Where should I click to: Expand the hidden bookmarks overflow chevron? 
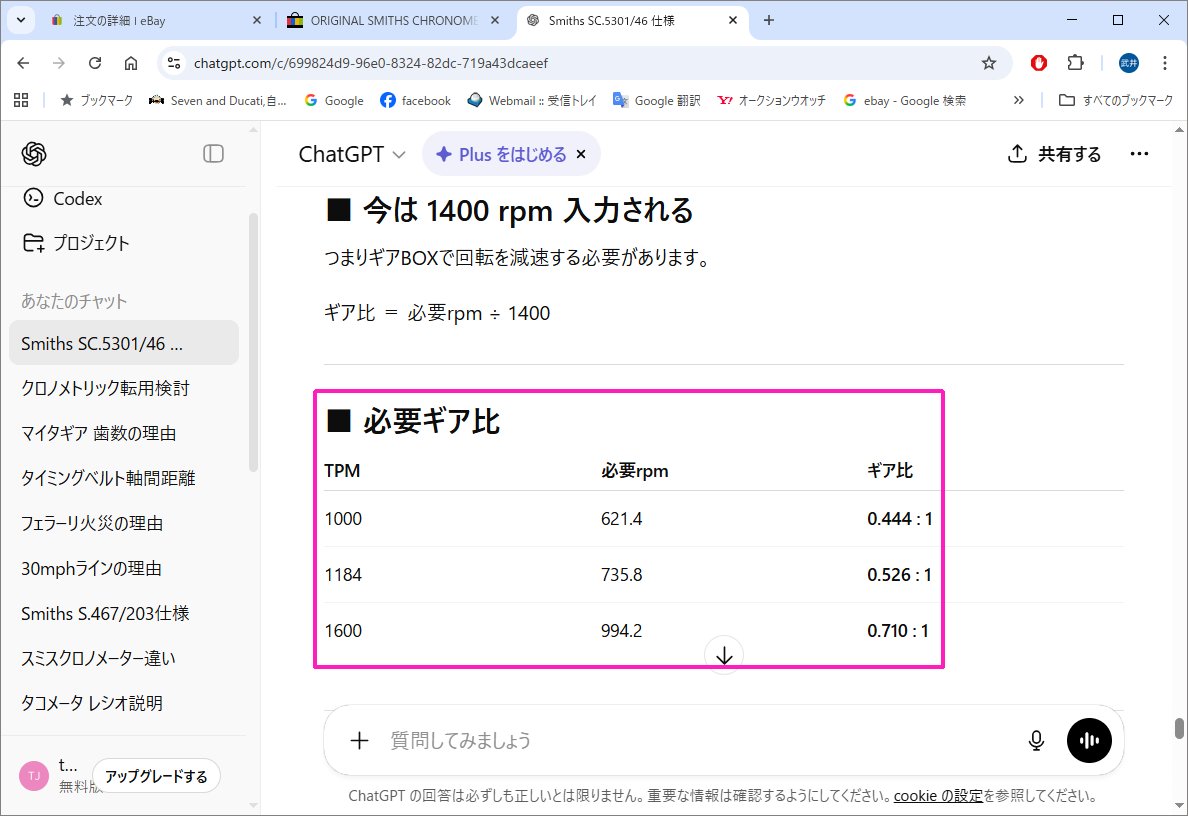(x=1018, y=100)
